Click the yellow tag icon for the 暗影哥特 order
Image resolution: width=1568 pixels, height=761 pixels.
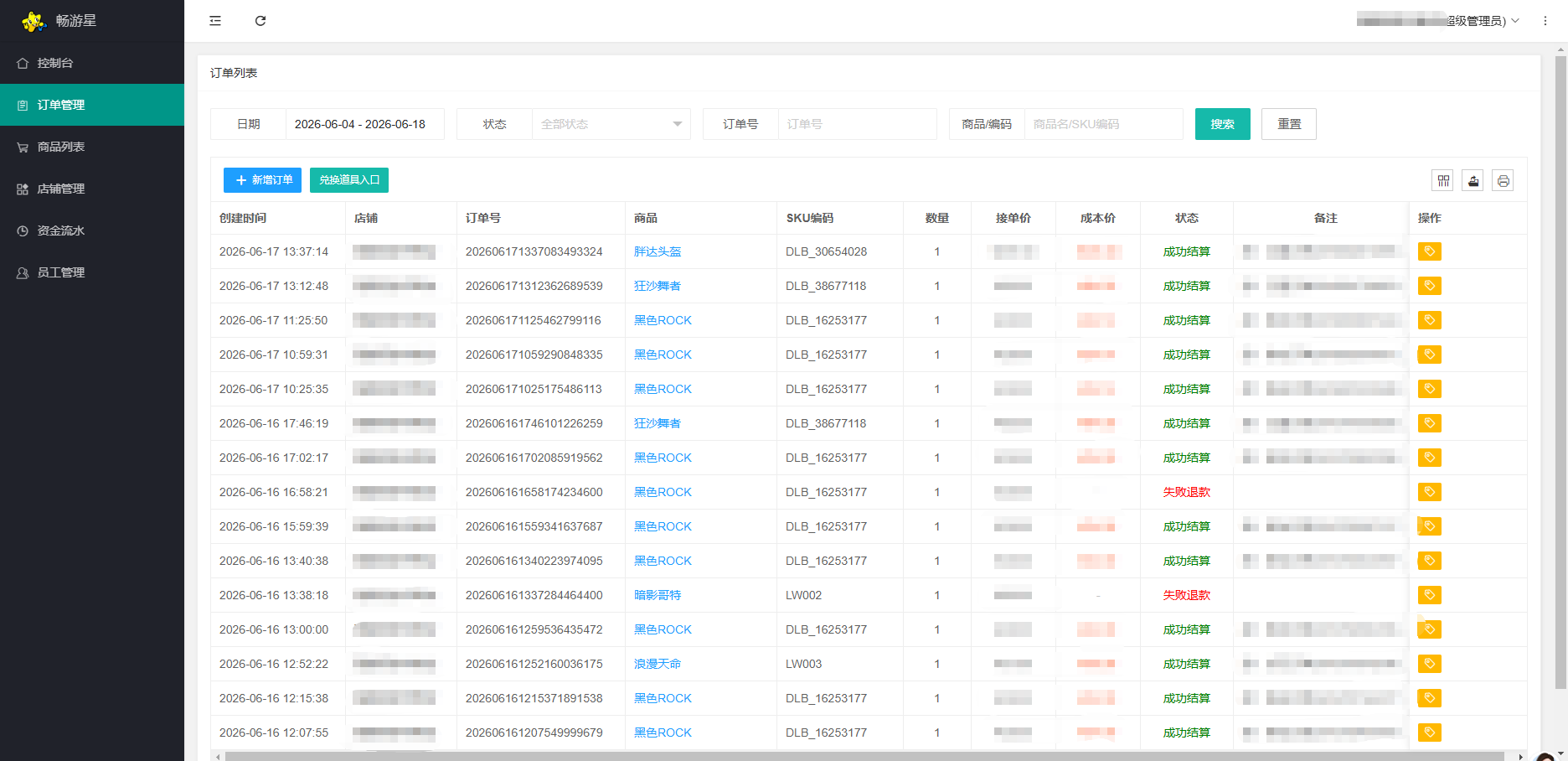click(x=1430, y=595)
